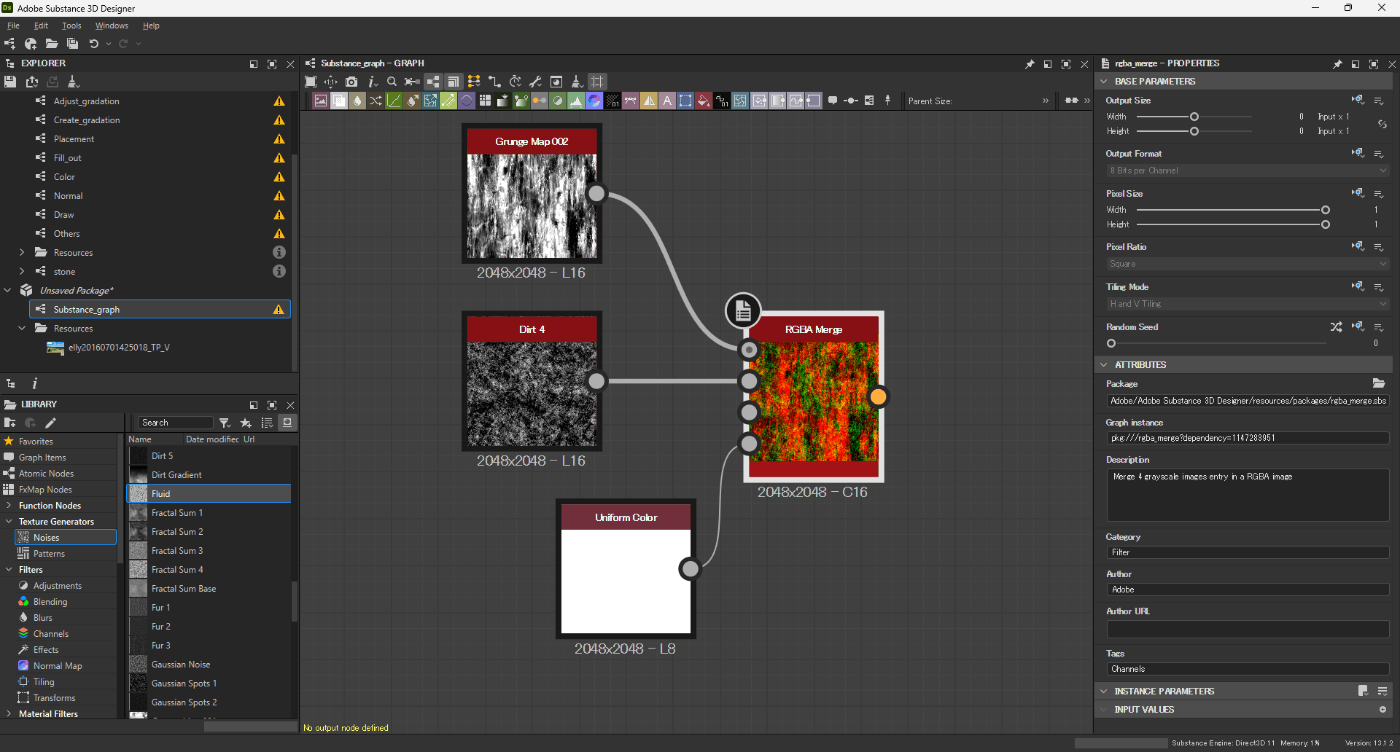Open the Pixel Ratio Square dropdown
This screenshot has height=752, width=1400.
click(x=1248, y=264)
